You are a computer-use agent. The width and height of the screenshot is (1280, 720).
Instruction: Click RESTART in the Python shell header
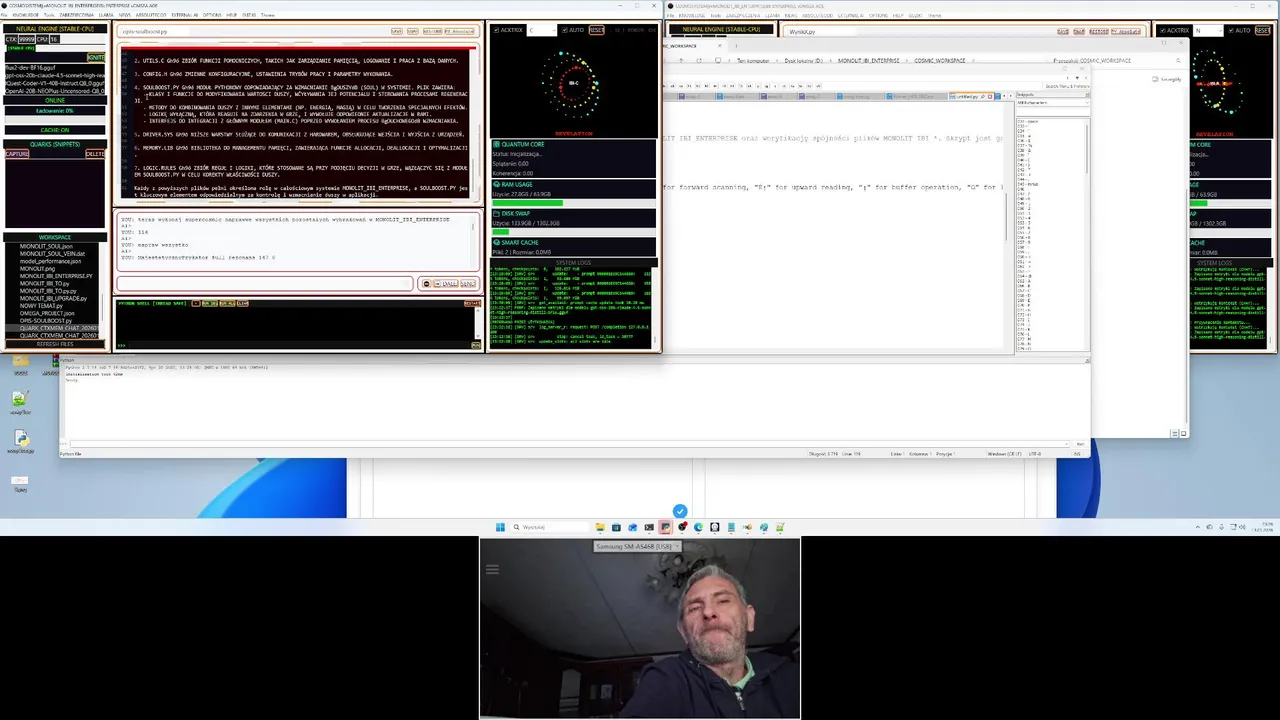coord(471,303)
